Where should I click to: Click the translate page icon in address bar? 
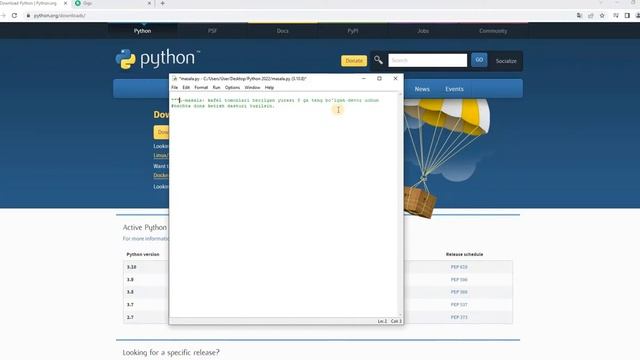point(579,16)
